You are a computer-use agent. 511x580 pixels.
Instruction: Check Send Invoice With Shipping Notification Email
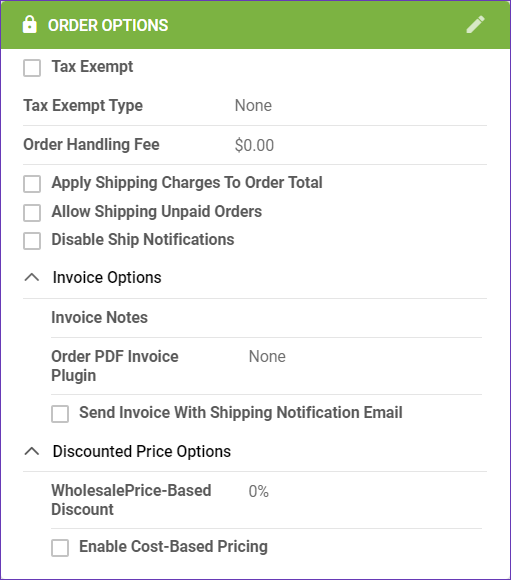click(60, 414)
